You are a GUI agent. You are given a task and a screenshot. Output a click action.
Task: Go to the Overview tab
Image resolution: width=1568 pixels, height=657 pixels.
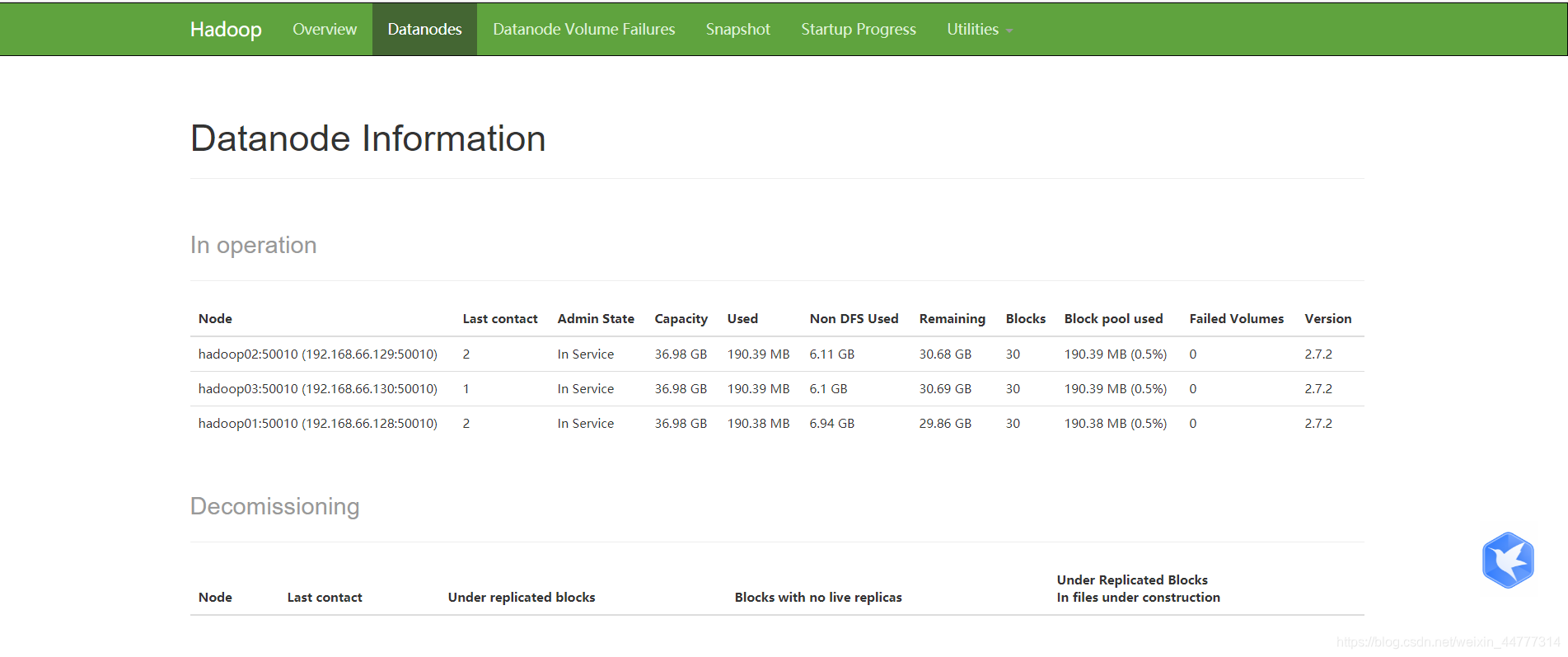(x=325, y=29)
